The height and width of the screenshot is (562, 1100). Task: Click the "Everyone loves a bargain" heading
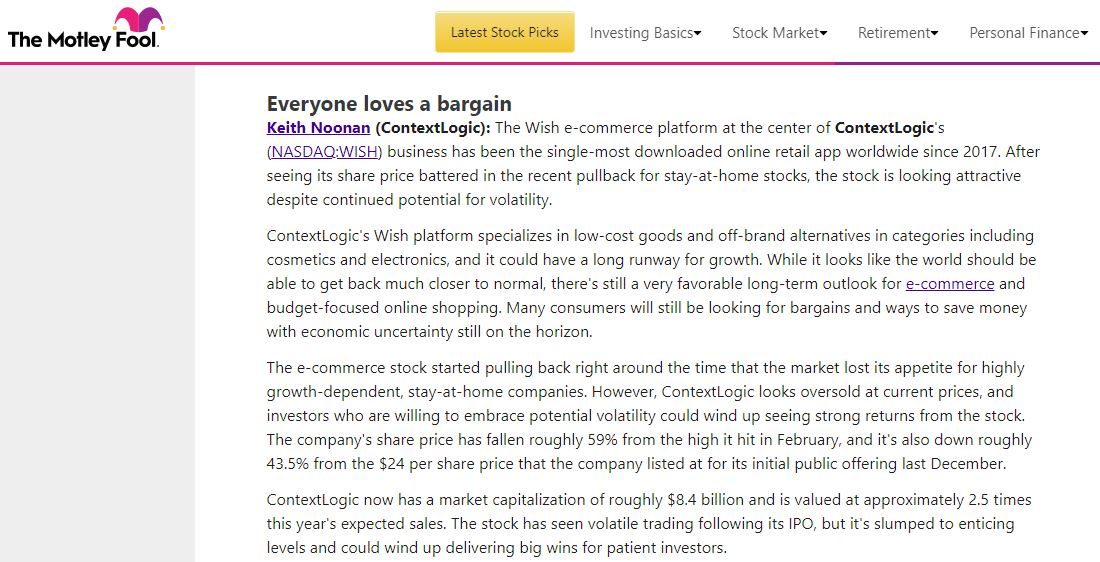pyautogui.click(x=389, y=104)
